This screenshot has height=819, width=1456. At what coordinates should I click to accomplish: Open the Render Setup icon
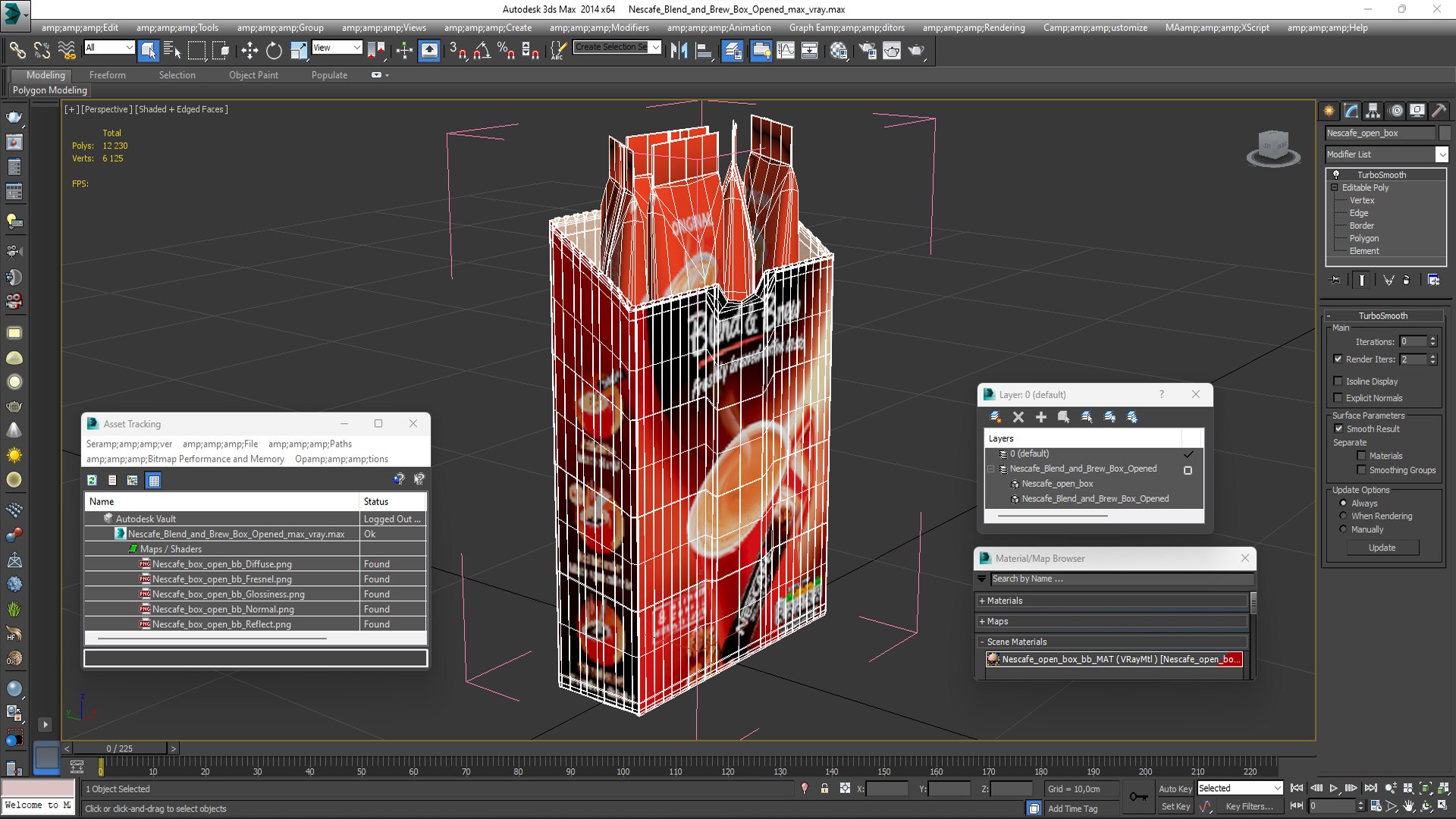(868, 51)
